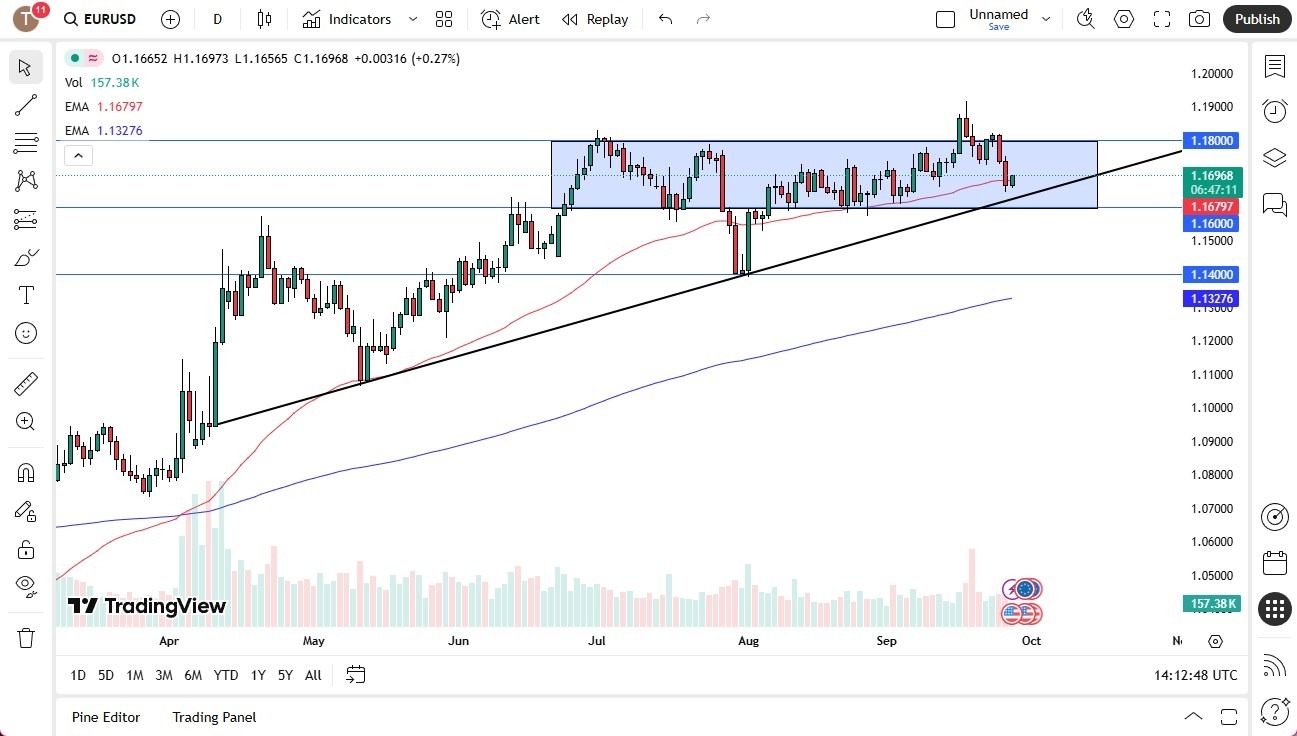
Task: Click the Publish button
Action: pyautogui.click(x=1256, y=19)
